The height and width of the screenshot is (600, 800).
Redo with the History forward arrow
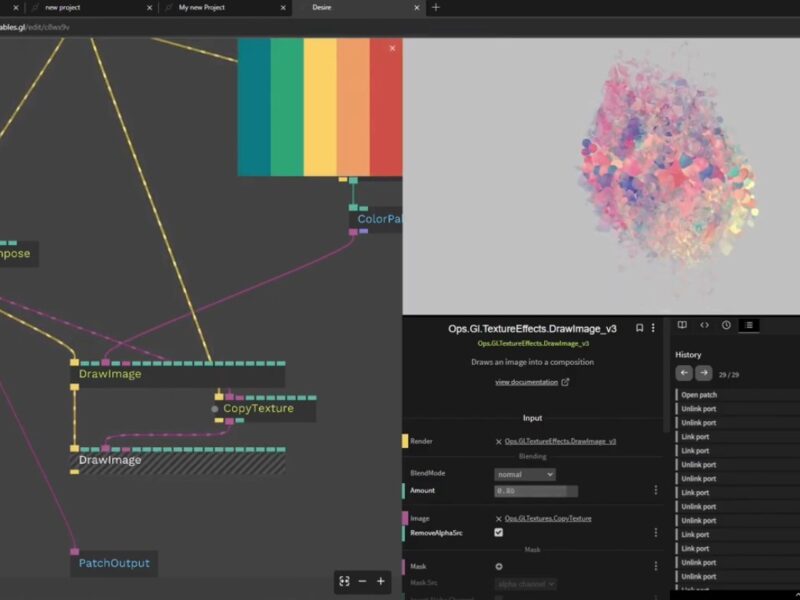(704, 373)
